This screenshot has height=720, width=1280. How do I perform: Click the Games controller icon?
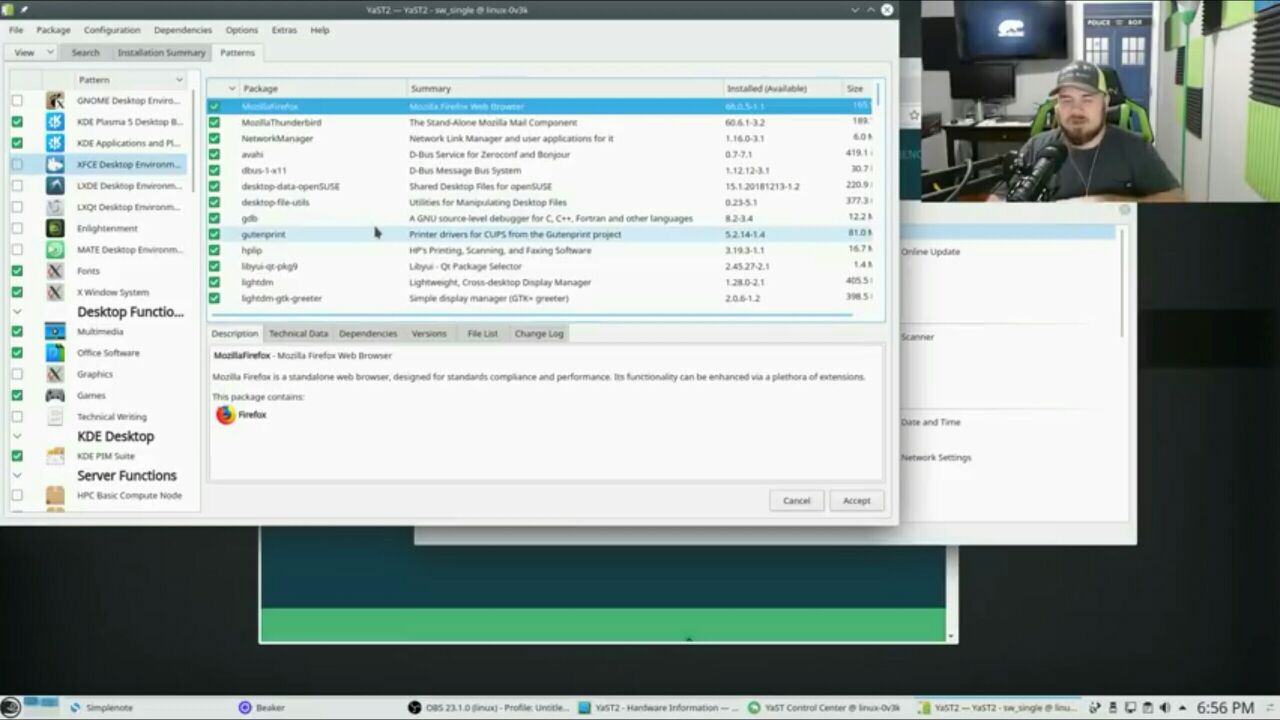click(x=56, y=395)
